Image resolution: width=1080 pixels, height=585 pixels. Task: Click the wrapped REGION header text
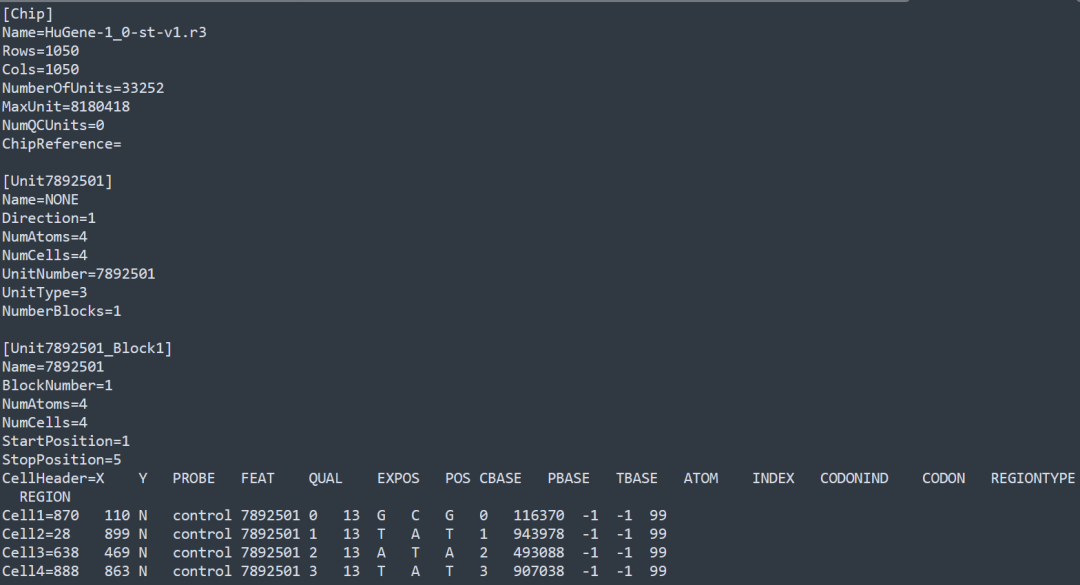(45, 497)
